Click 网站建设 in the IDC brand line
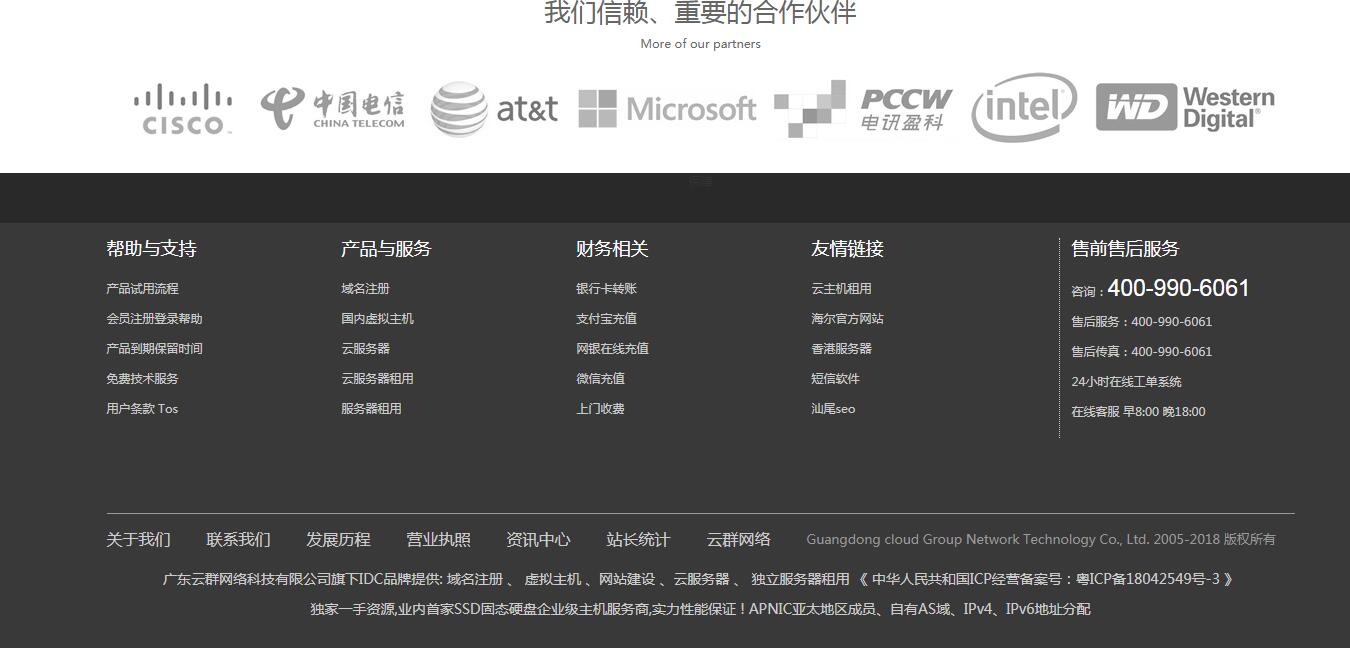Screen dimensions: 1350x648 coord(626,579)
